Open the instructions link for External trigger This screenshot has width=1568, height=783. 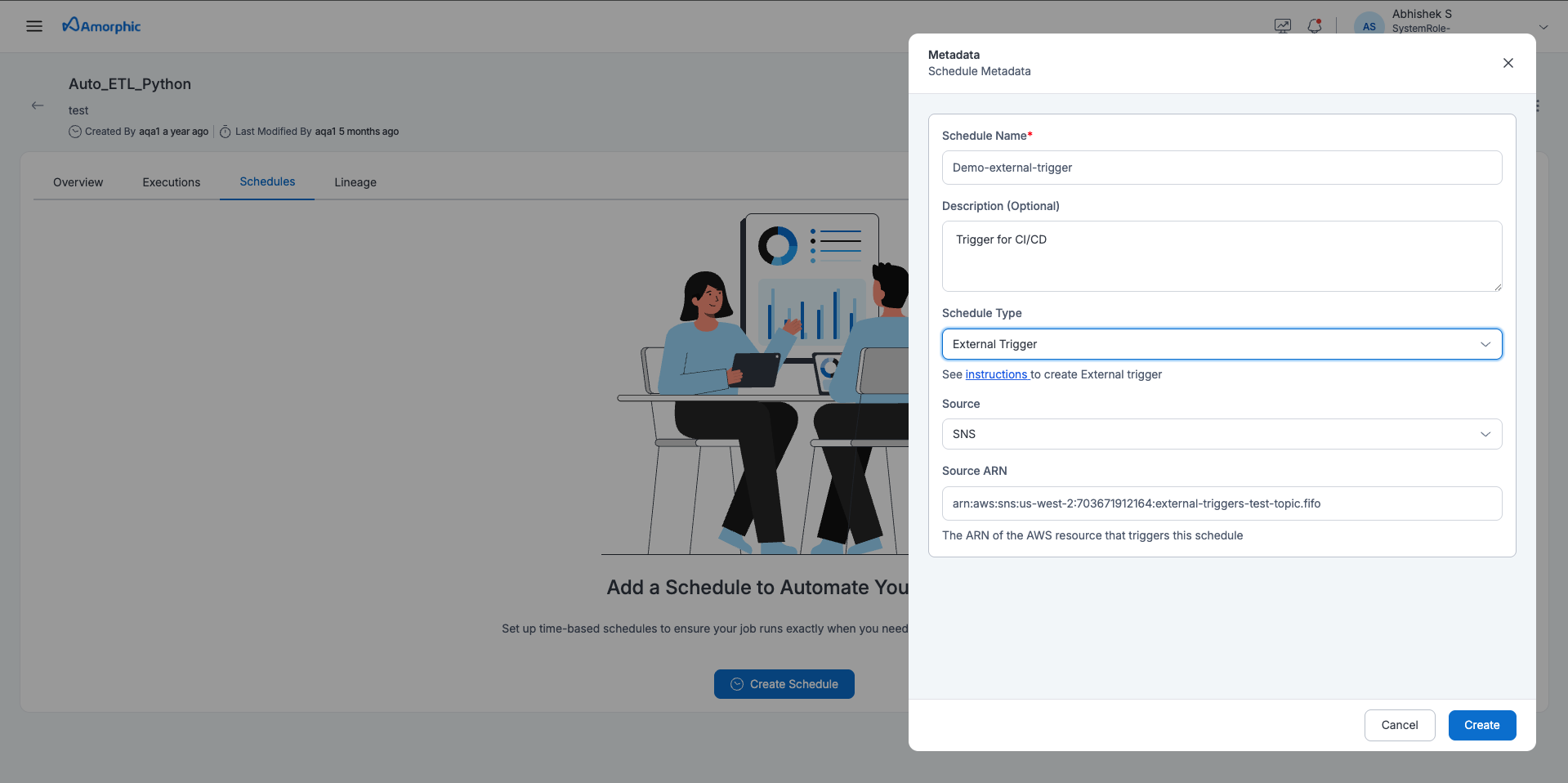tap(996, 374)
